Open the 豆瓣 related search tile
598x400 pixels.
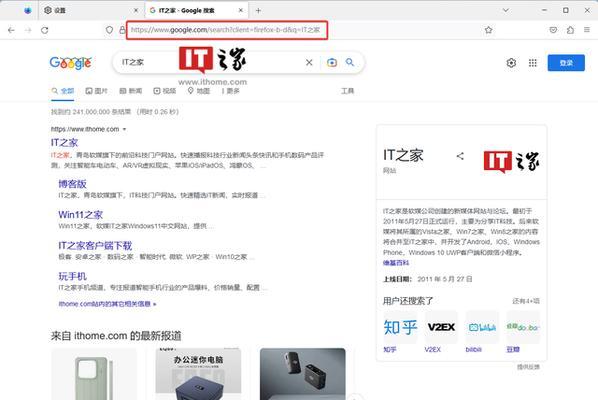pyautogui.click(x=523, y=332)
